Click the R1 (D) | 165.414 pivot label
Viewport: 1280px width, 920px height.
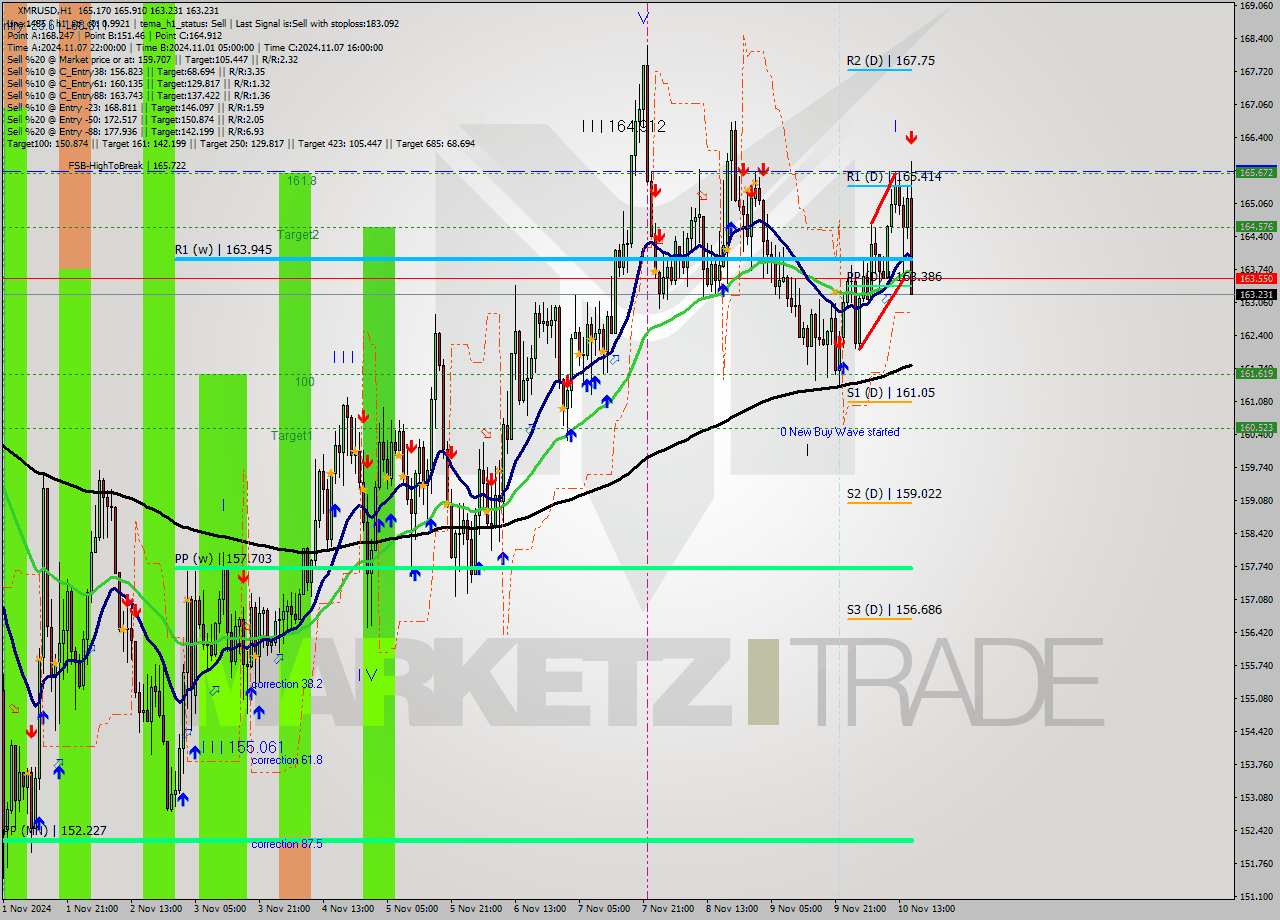[x=893, y=177]
